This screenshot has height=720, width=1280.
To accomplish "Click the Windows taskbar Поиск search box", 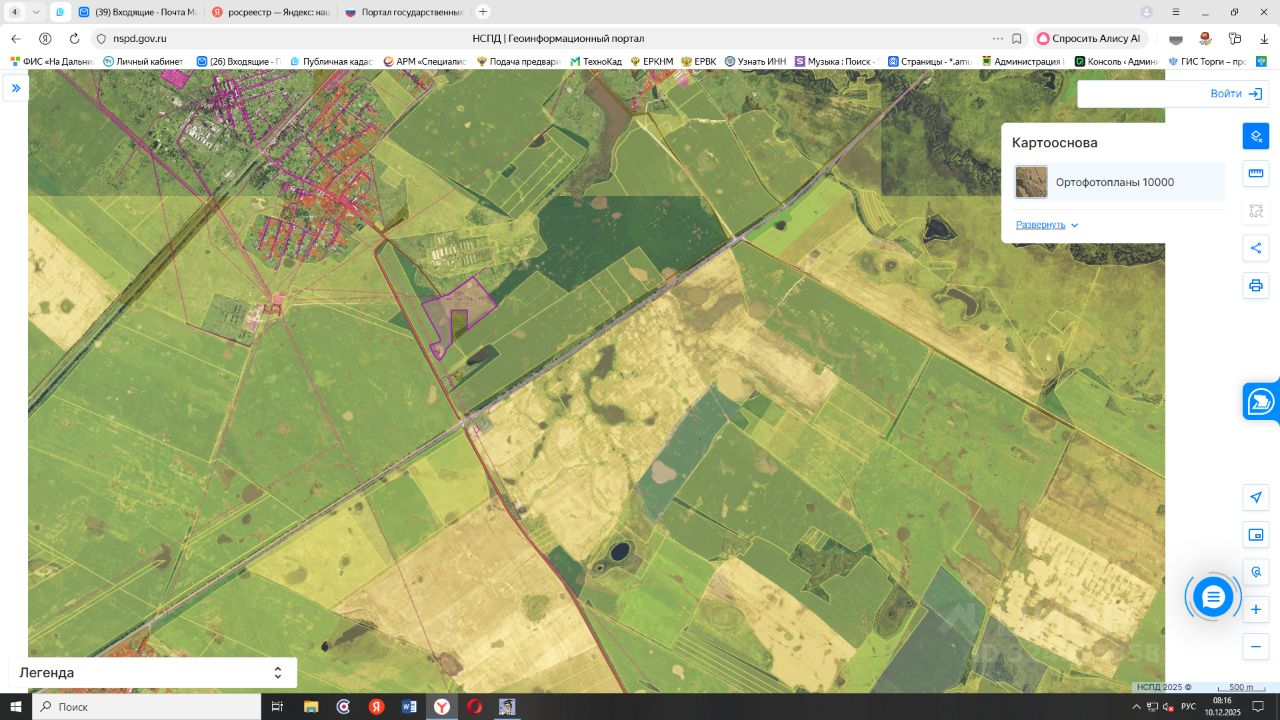I will tap(146, 707).
